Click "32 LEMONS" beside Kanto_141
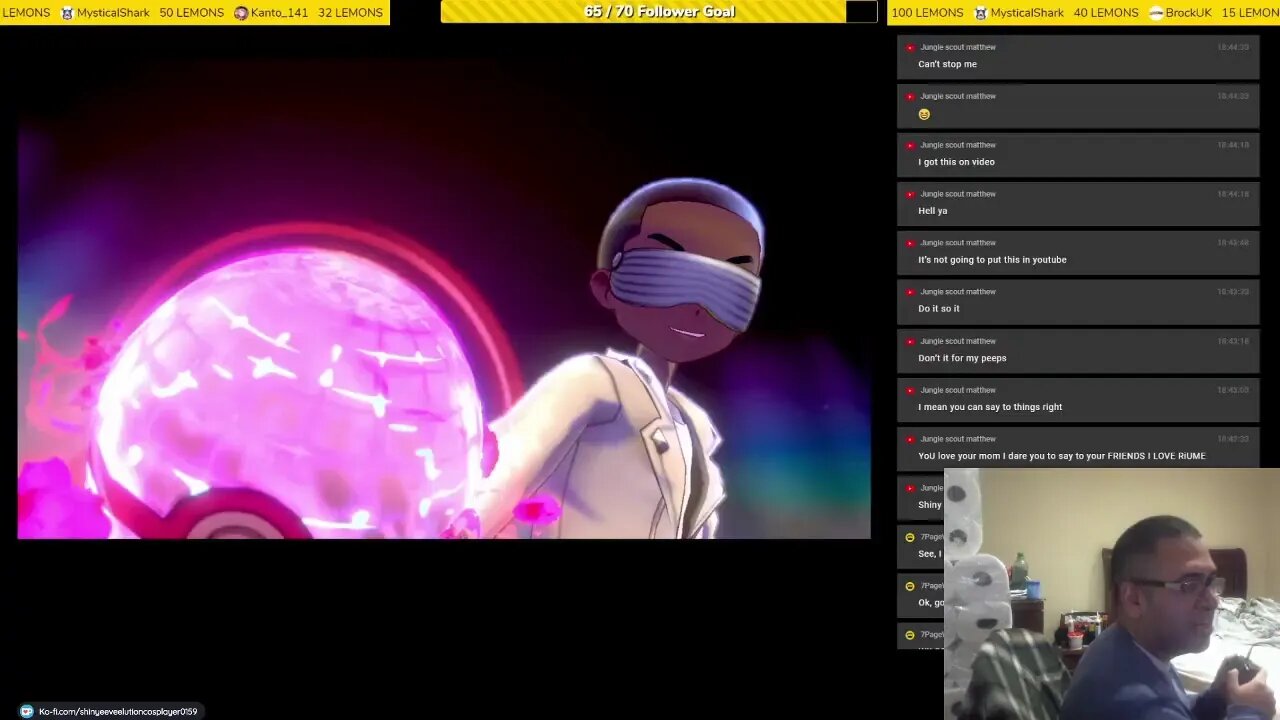This screenshot has width=1280, height=720. pos(350,13)
